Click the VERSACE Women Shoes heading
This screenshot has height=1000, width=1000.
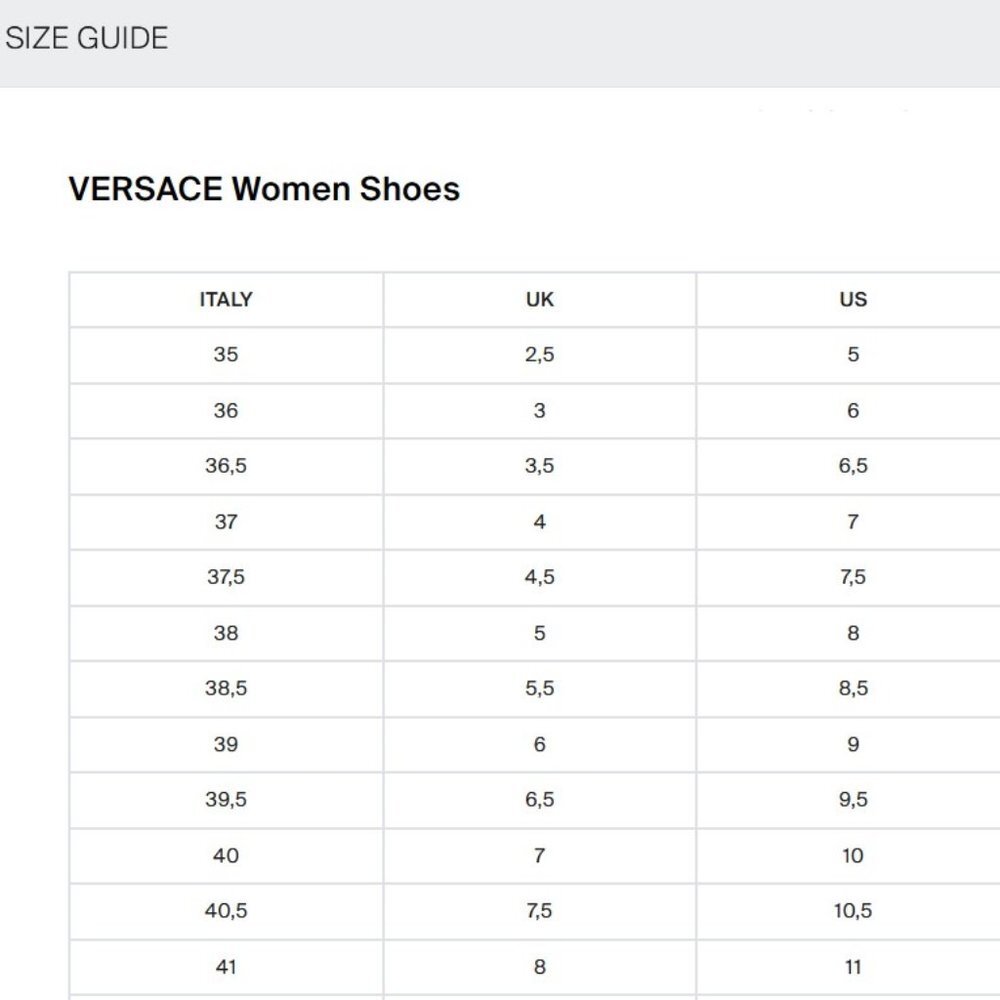(x=264, y=189)
